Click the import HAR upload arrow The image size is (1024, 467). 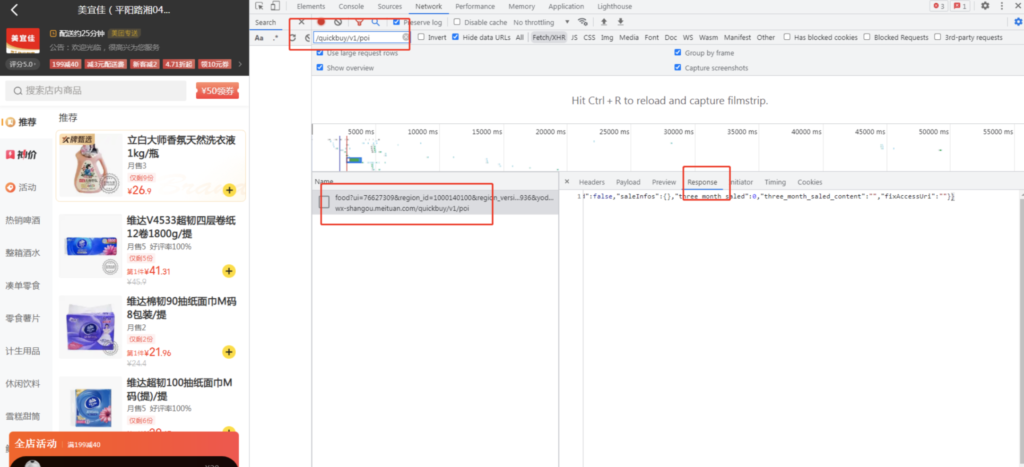click(603, 22)
